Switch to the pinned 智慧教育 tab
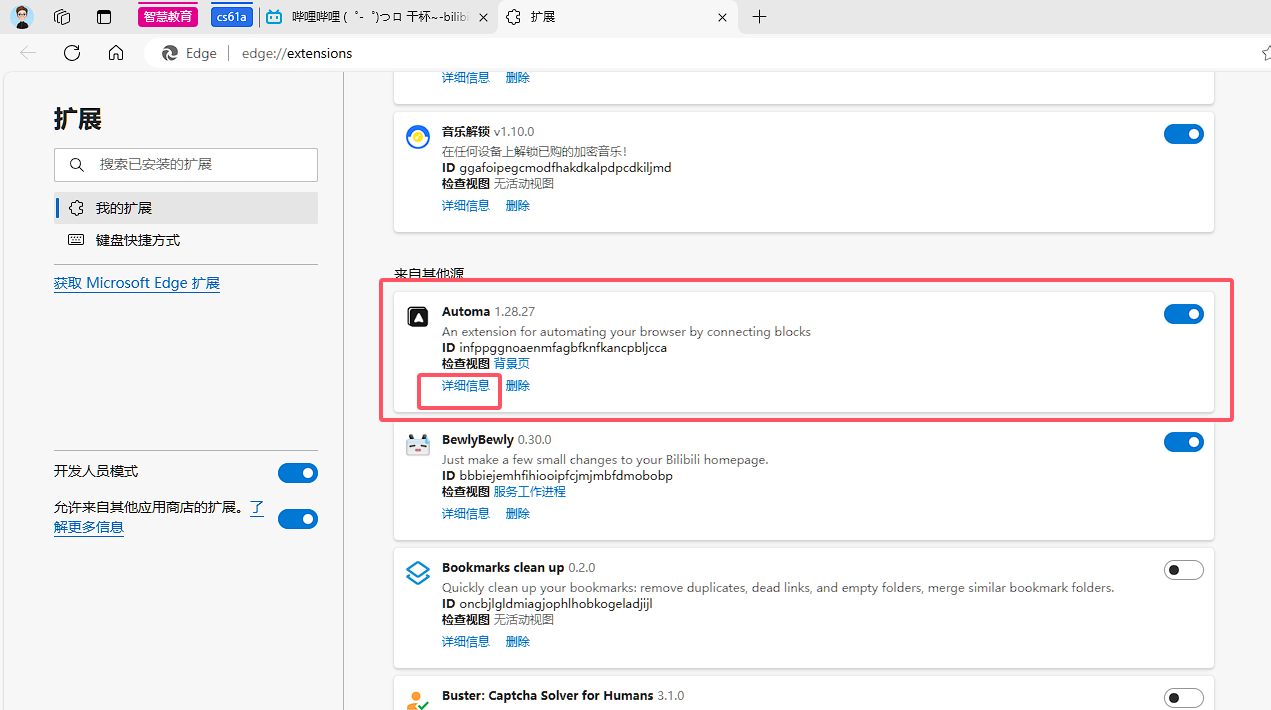This screenshot has height=710, width=1271. pyautogui.click(x=168, y=17)
